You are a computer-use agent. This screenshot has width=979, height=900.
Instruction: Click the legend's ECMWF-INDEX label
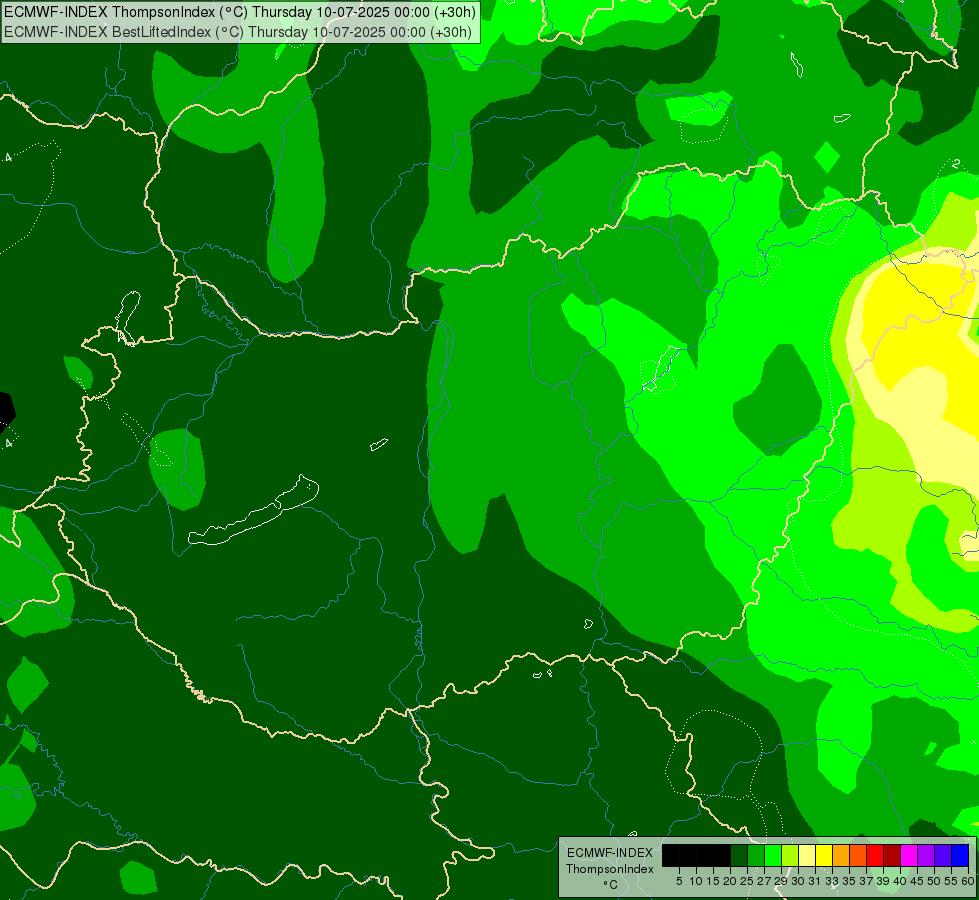[610, 853]
